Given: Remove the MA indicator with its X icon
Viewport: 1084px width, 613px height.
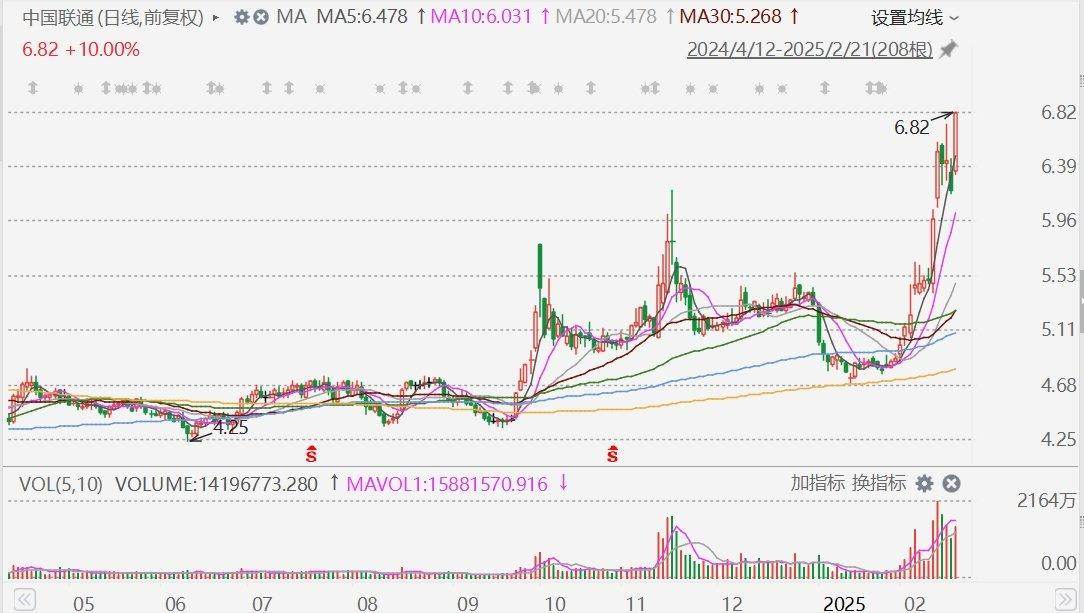Looking at the screenshot, I should 261,17.
